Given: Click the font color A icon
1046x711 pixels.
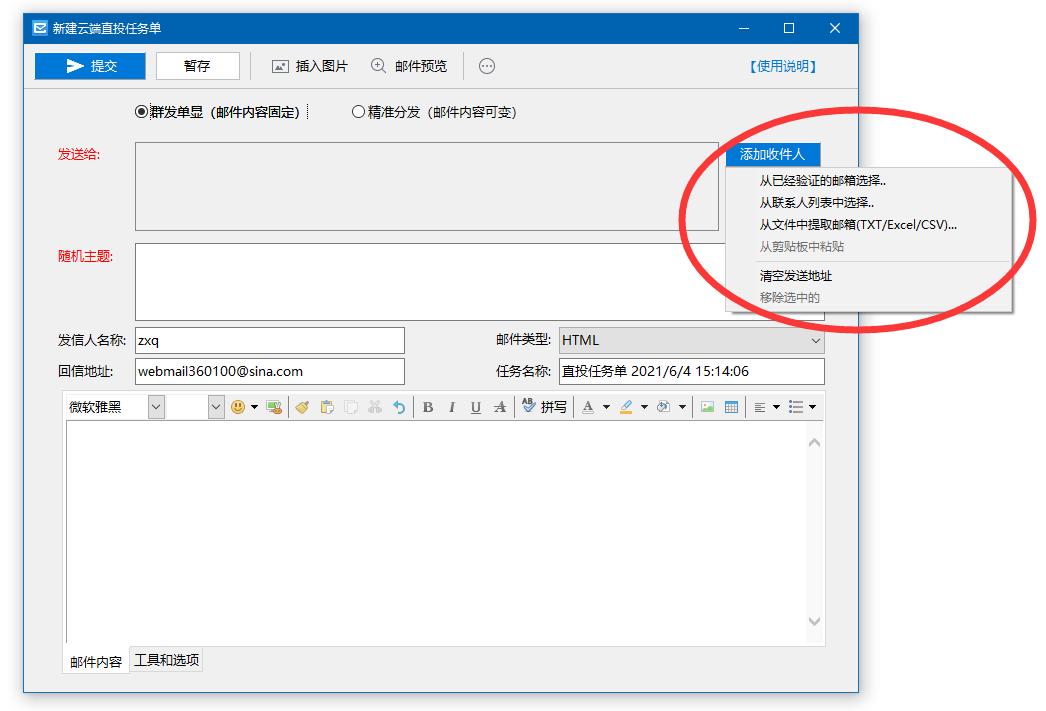Looking at the screenshot, I should click(x=588, y=407).
